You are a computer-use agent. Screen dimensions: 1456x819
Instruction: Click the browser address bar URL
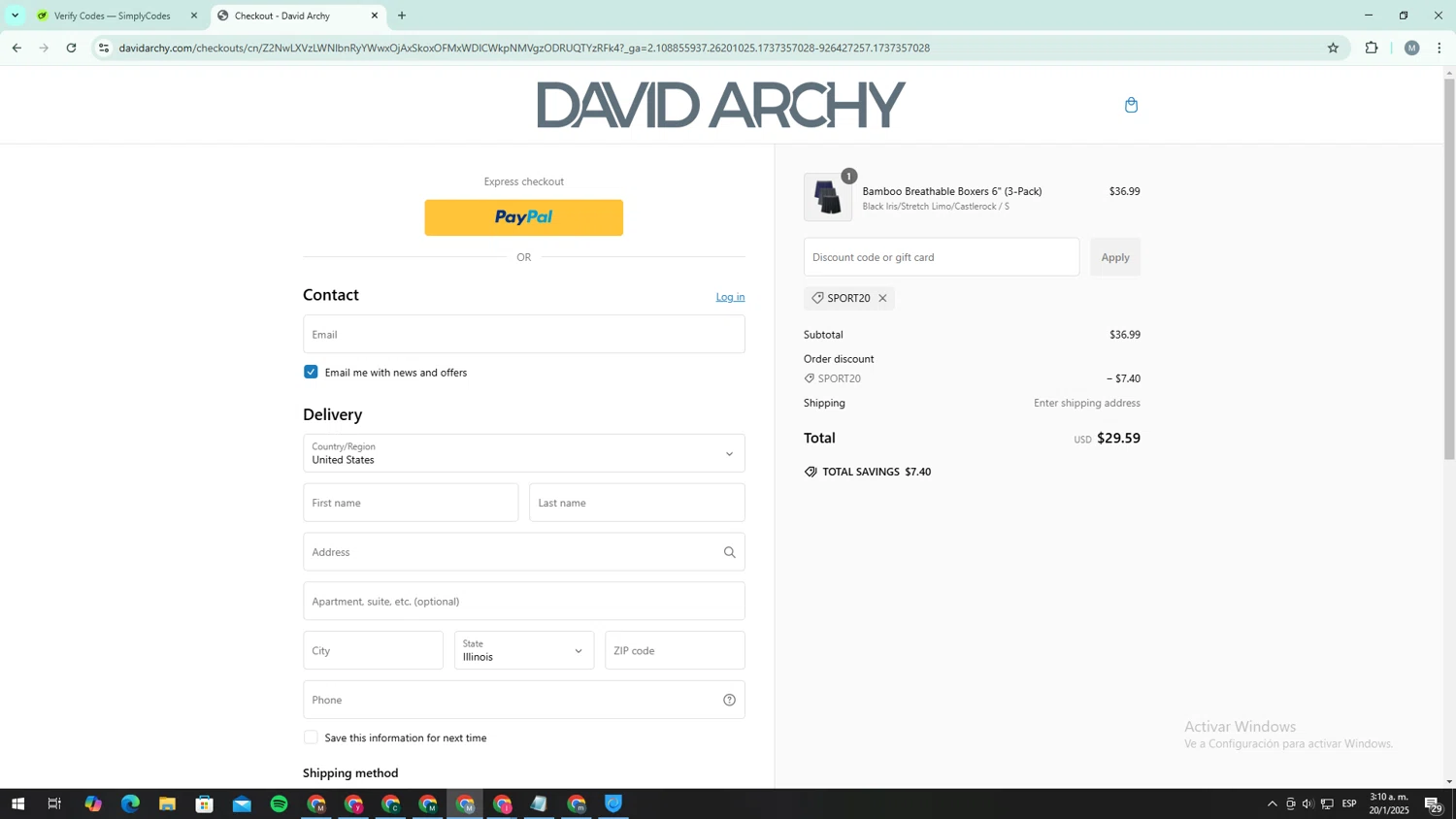pyautogui.click(x=524, y=48)
